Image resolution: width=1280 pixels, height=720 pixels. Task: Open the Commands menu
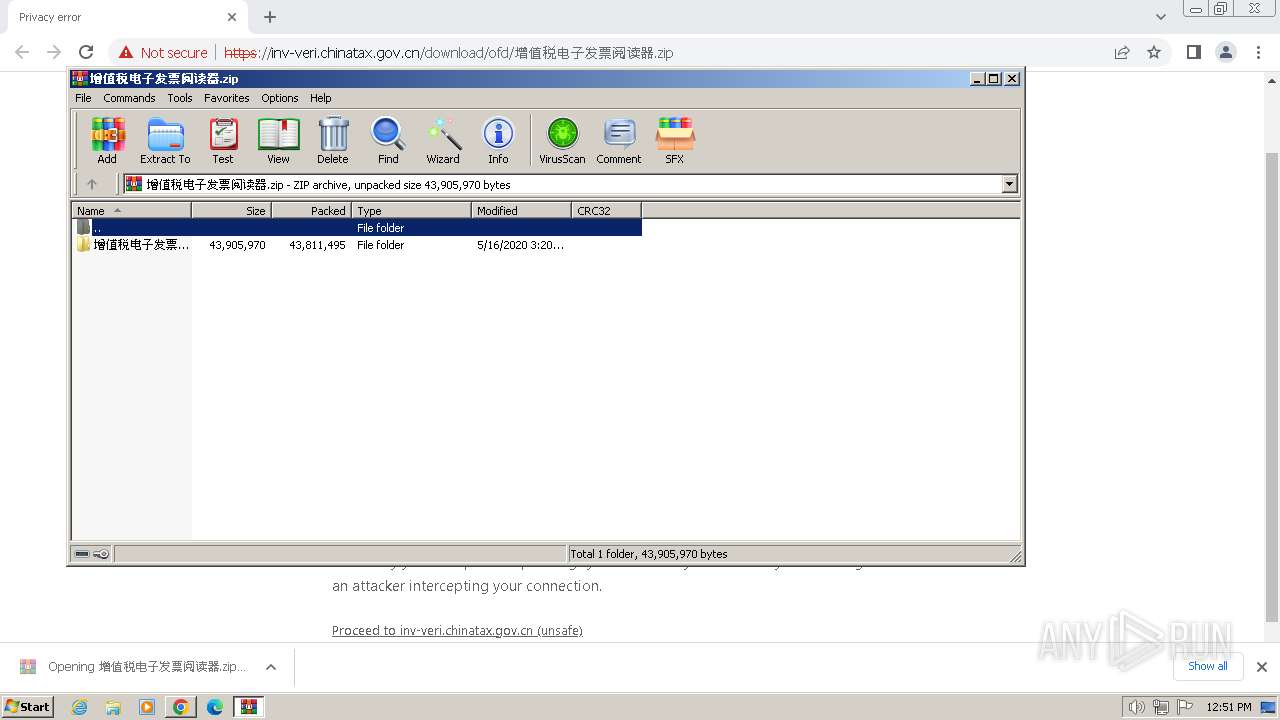pyautogui.click(x=129, y=98)
